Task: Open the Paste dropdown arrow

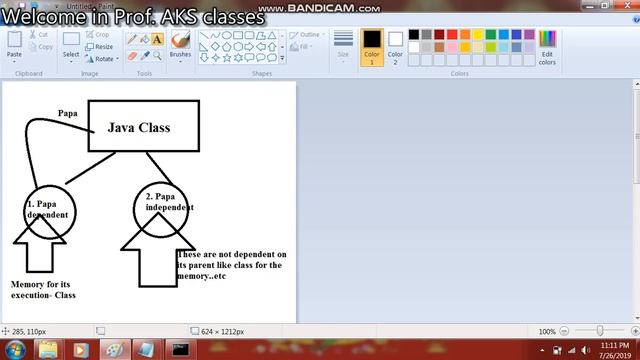Action: pyautogui.click(x=14, y=62)
